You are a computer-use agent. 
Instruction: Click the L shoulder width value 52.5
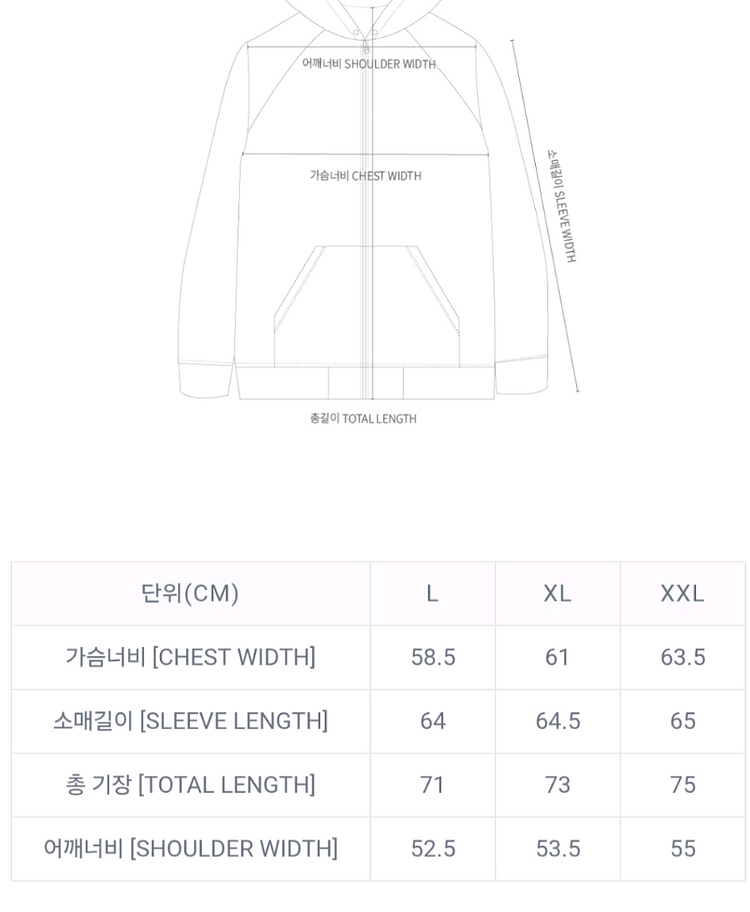432,849
